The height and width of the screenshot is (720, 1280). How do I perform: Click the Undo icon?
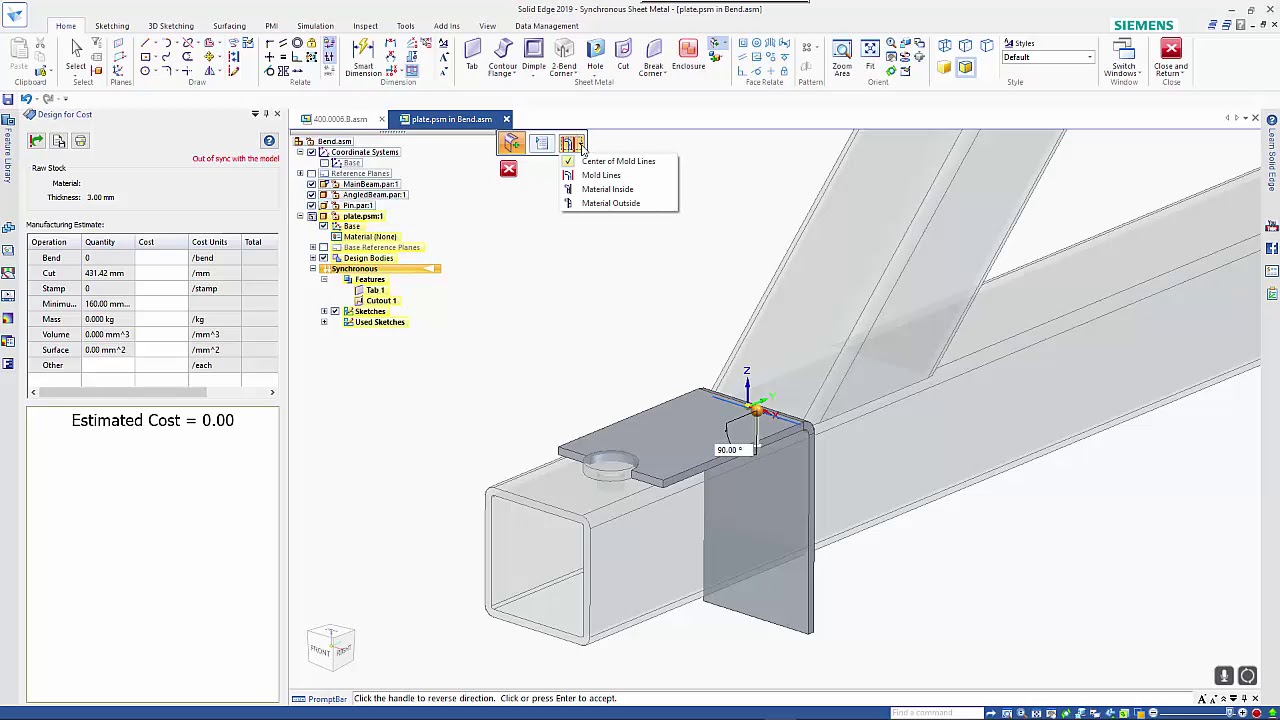26,98
